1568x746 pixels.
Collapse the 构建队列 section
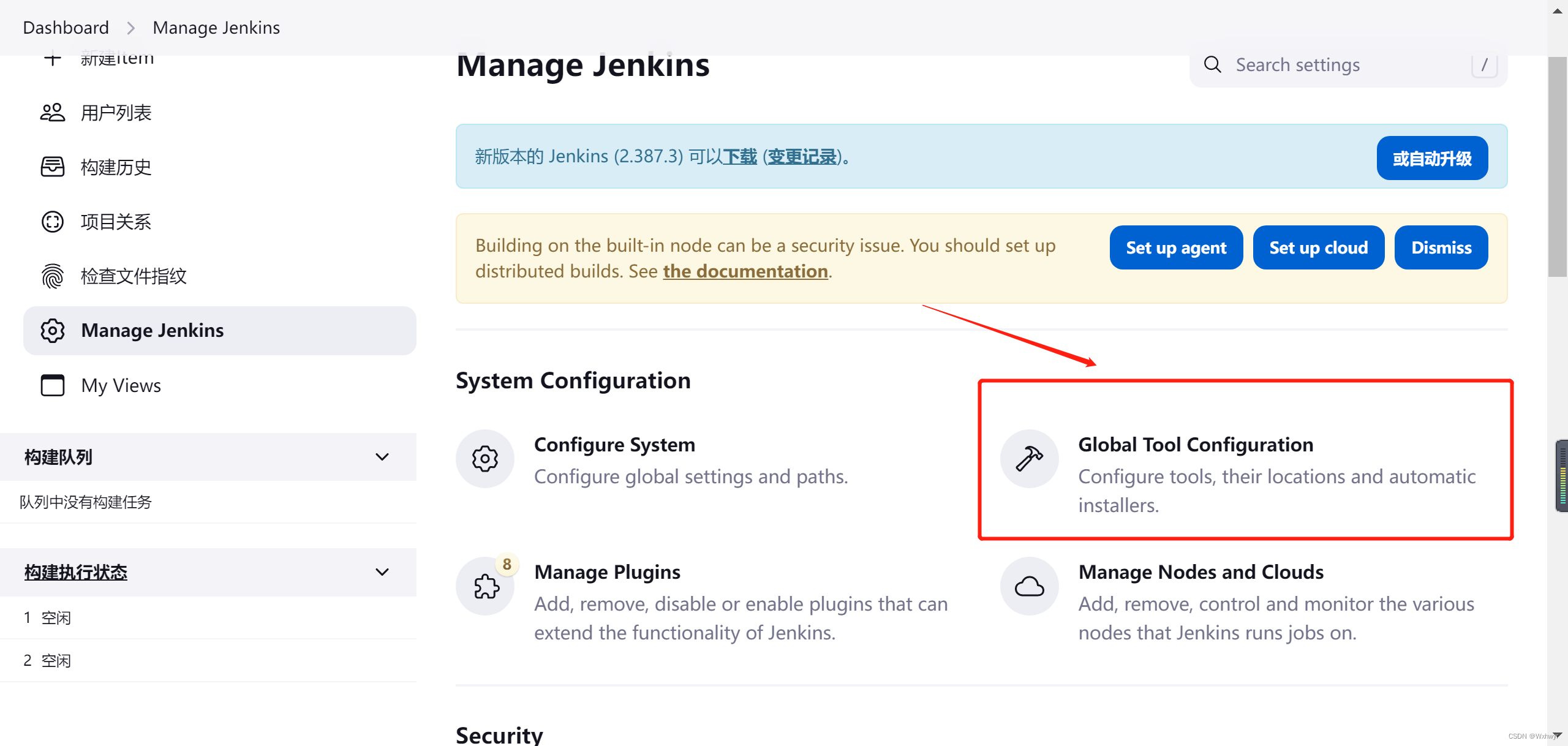pos(382,456)
